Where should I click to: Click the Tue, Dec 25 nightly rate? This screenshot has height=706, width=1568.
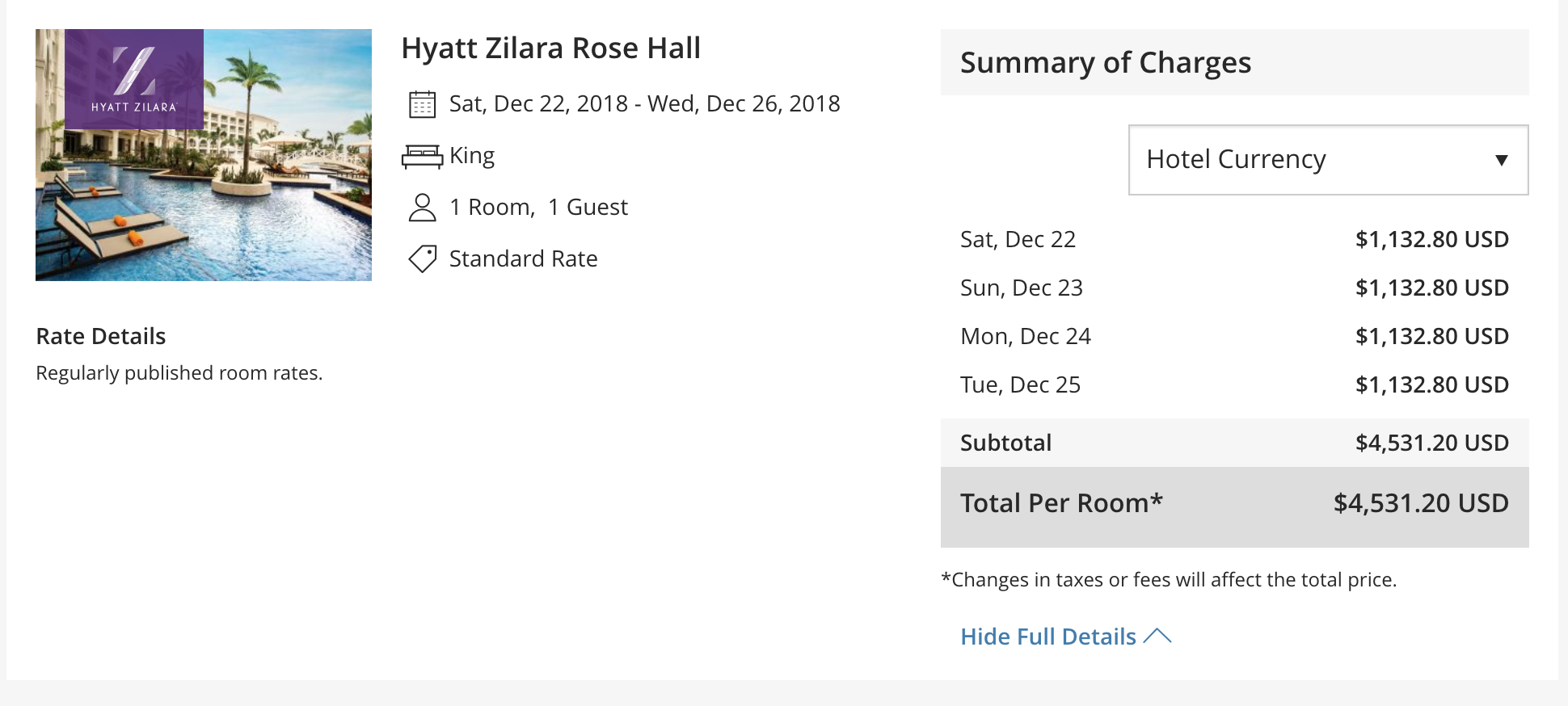pyautogui.click(x=1431, y=385)
